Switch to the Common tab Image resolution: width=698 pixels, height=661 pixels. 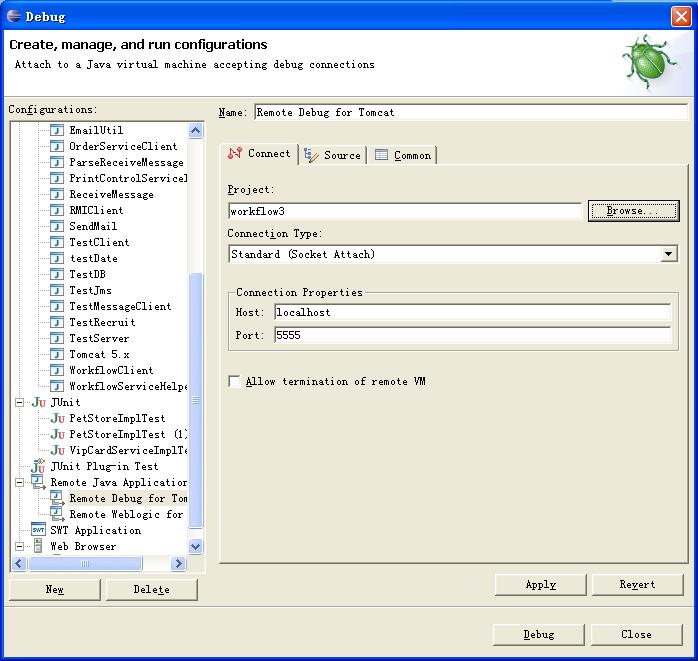pyautogui.click(x=403, y=155)
